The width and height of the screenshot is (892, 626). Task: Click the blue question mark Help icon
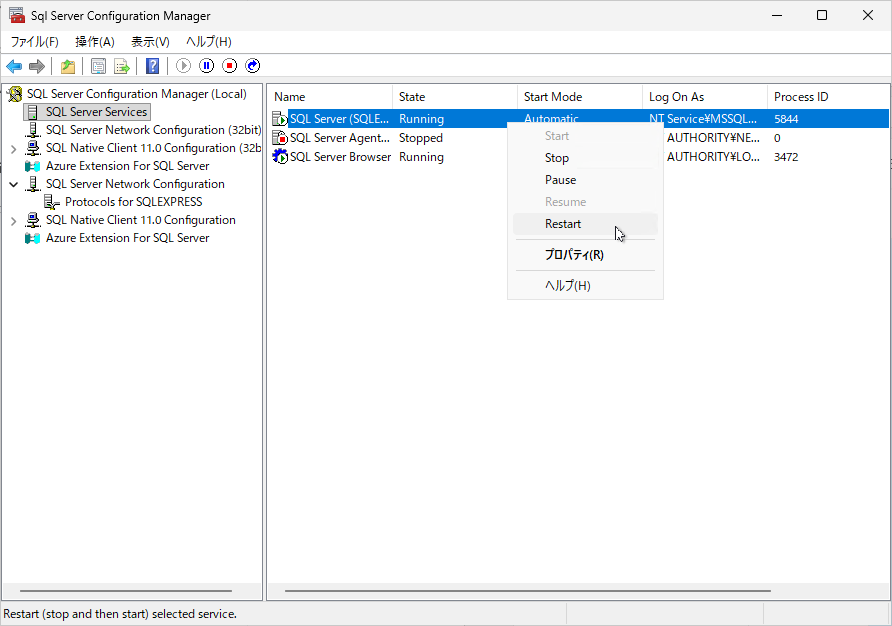(x=152, y=66)
